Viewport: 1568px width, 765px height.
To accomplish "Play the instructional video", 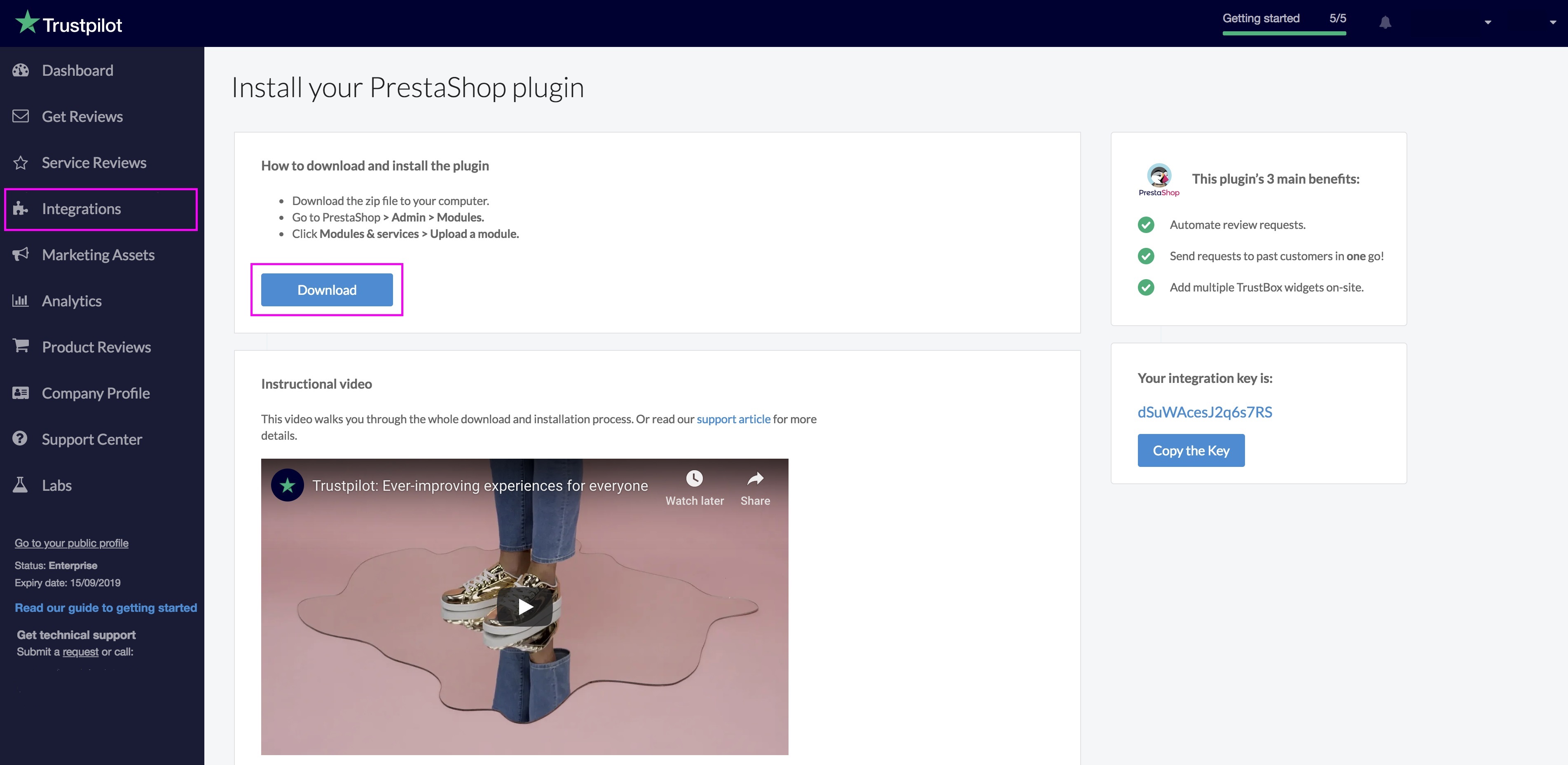I will [x=525, y=606].
